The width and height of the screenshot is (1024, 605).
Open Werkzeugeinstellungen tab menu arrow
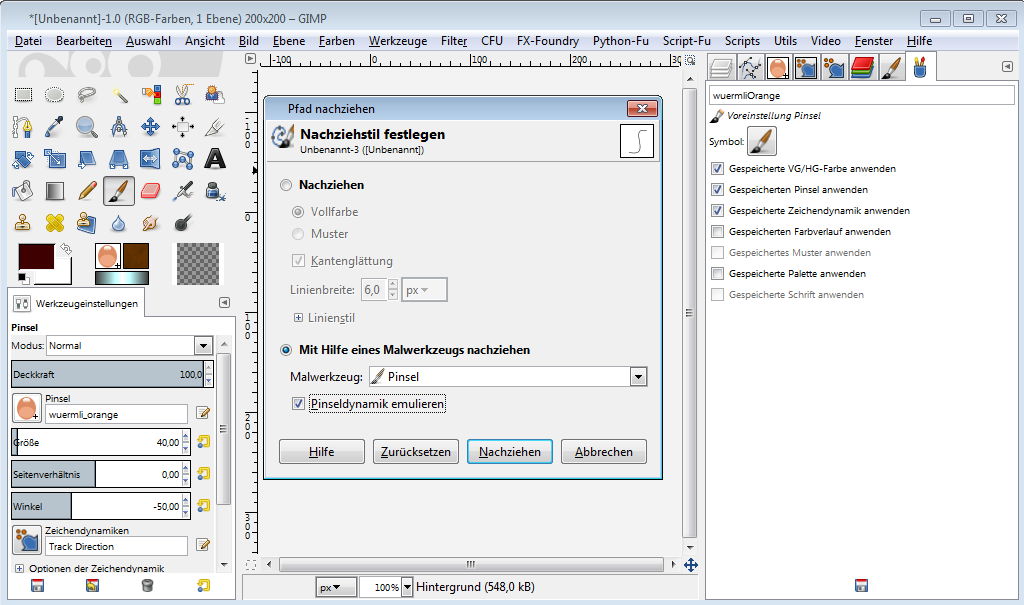[224, 302]
